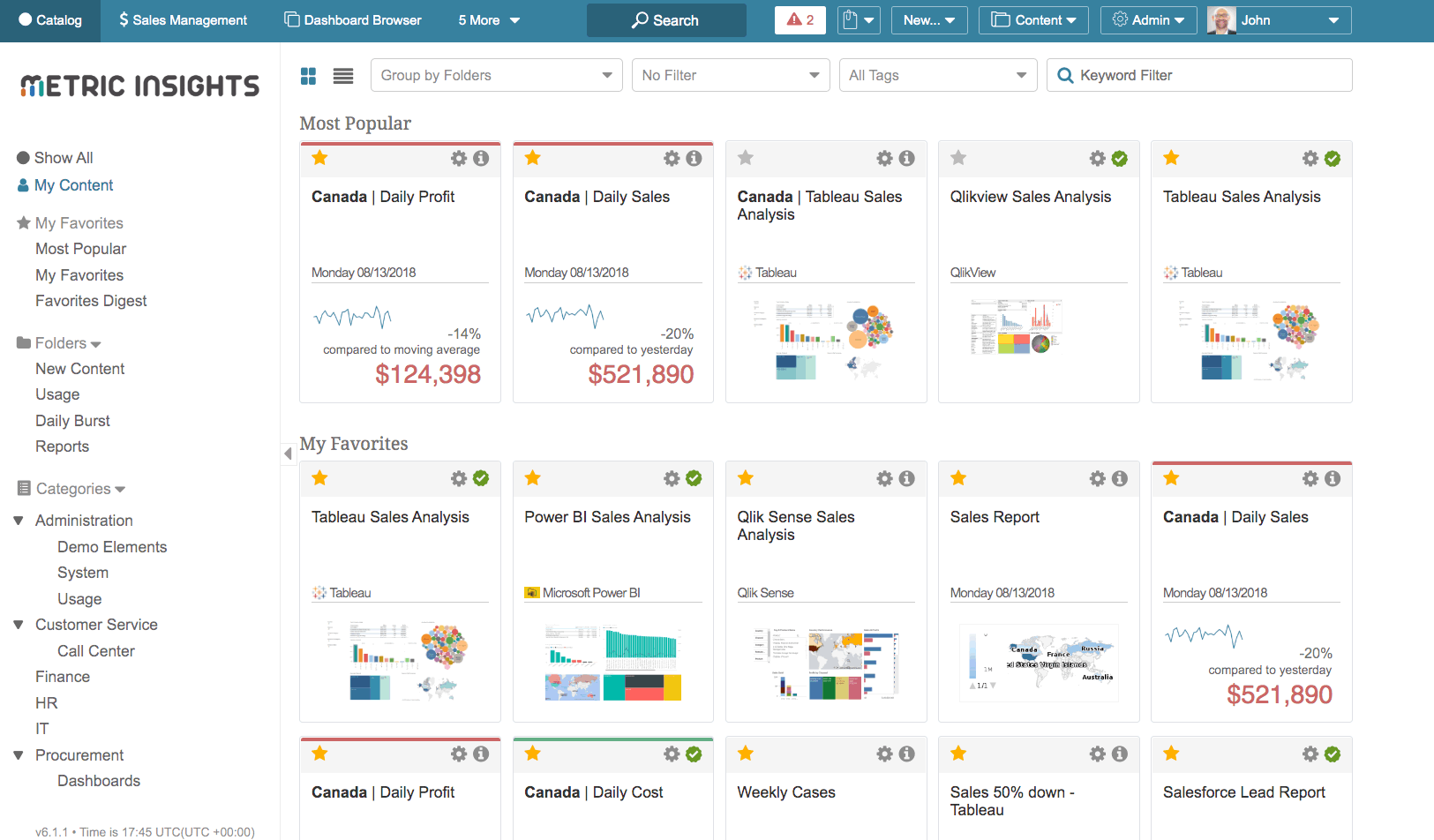Screen dimensions: 1434x840
Task: Toggle favorite star on Sales Report tile
Action: [x=958, y=478]
